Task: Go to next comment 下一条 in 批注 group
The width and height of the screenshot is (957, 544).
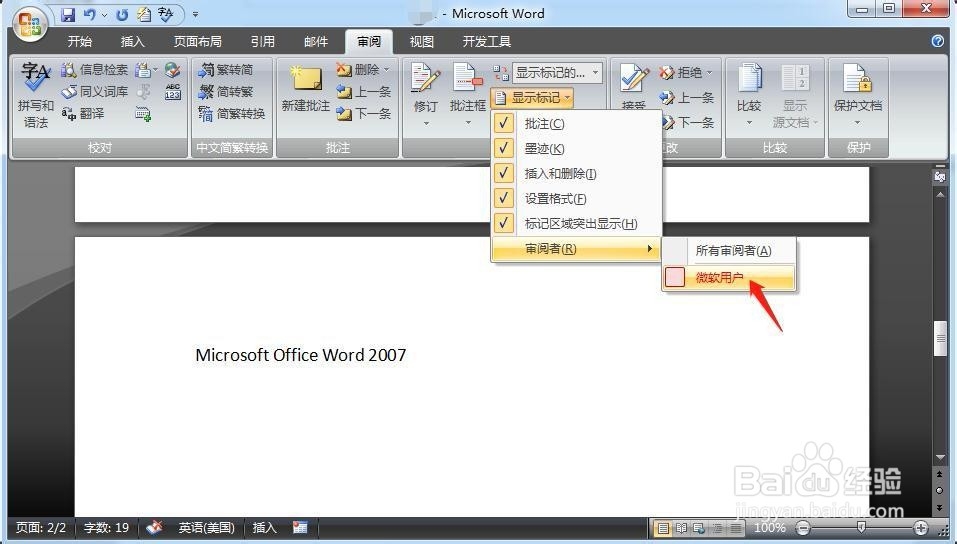Action: (x=364, y=114)
